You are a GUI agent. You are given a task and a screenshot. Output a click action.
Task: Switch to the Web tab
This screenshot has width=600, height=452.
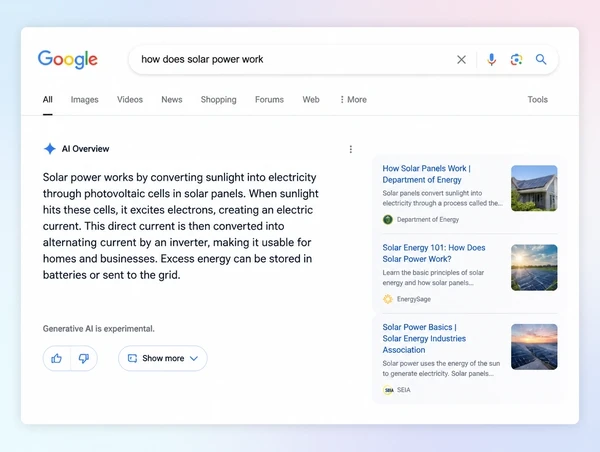[311, 100]
